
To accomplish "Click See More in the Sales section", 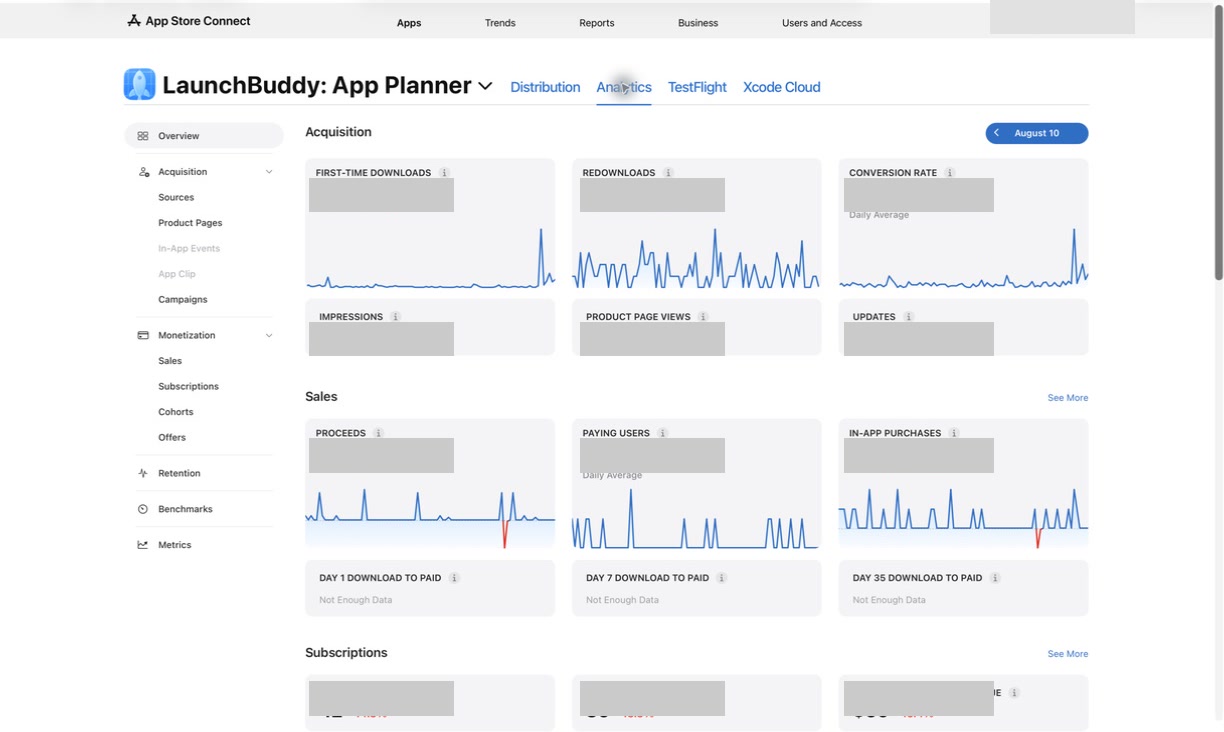I will click(1067, 398).
